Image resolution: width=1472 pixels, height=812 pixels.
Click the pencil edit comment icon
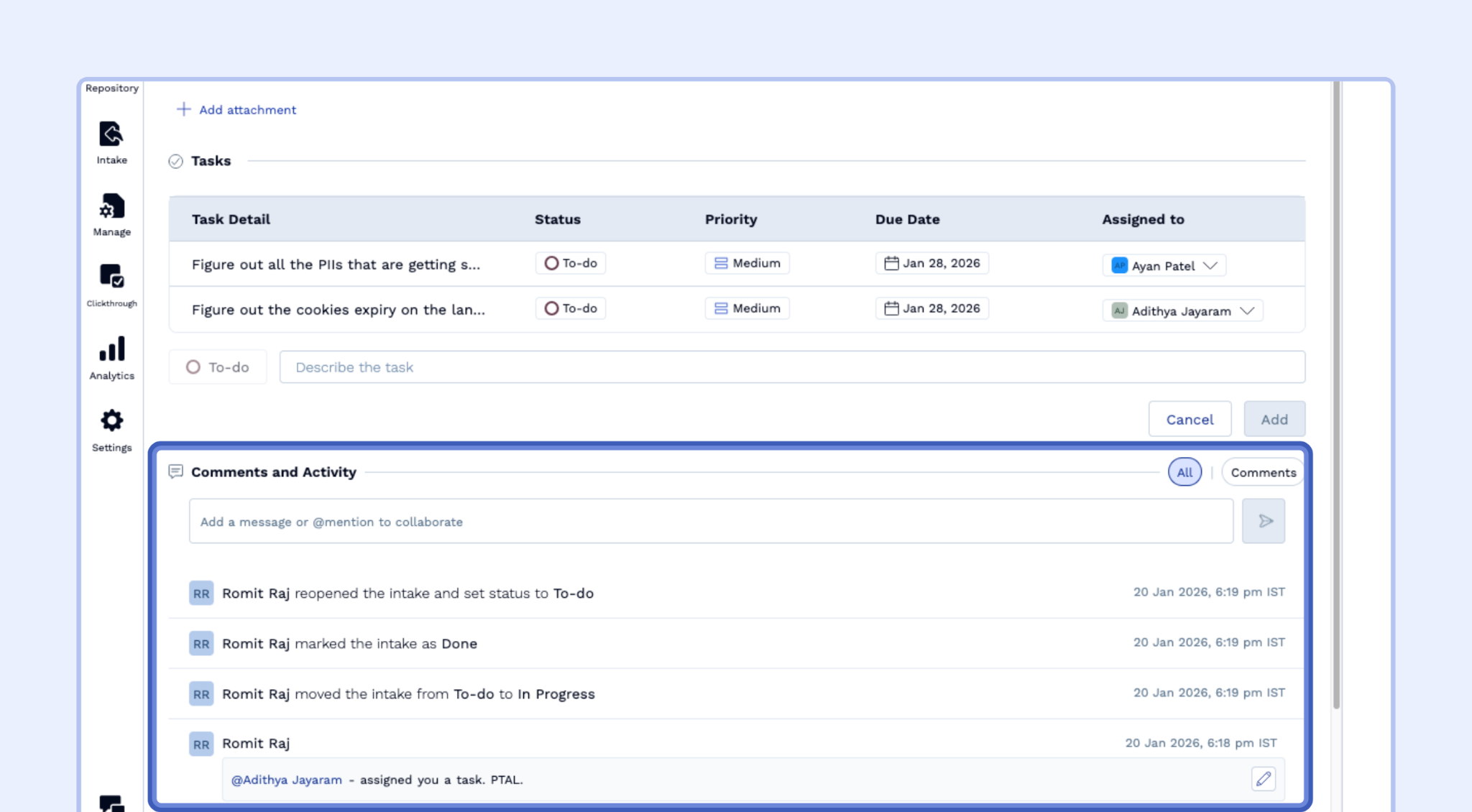[1263, 779]
